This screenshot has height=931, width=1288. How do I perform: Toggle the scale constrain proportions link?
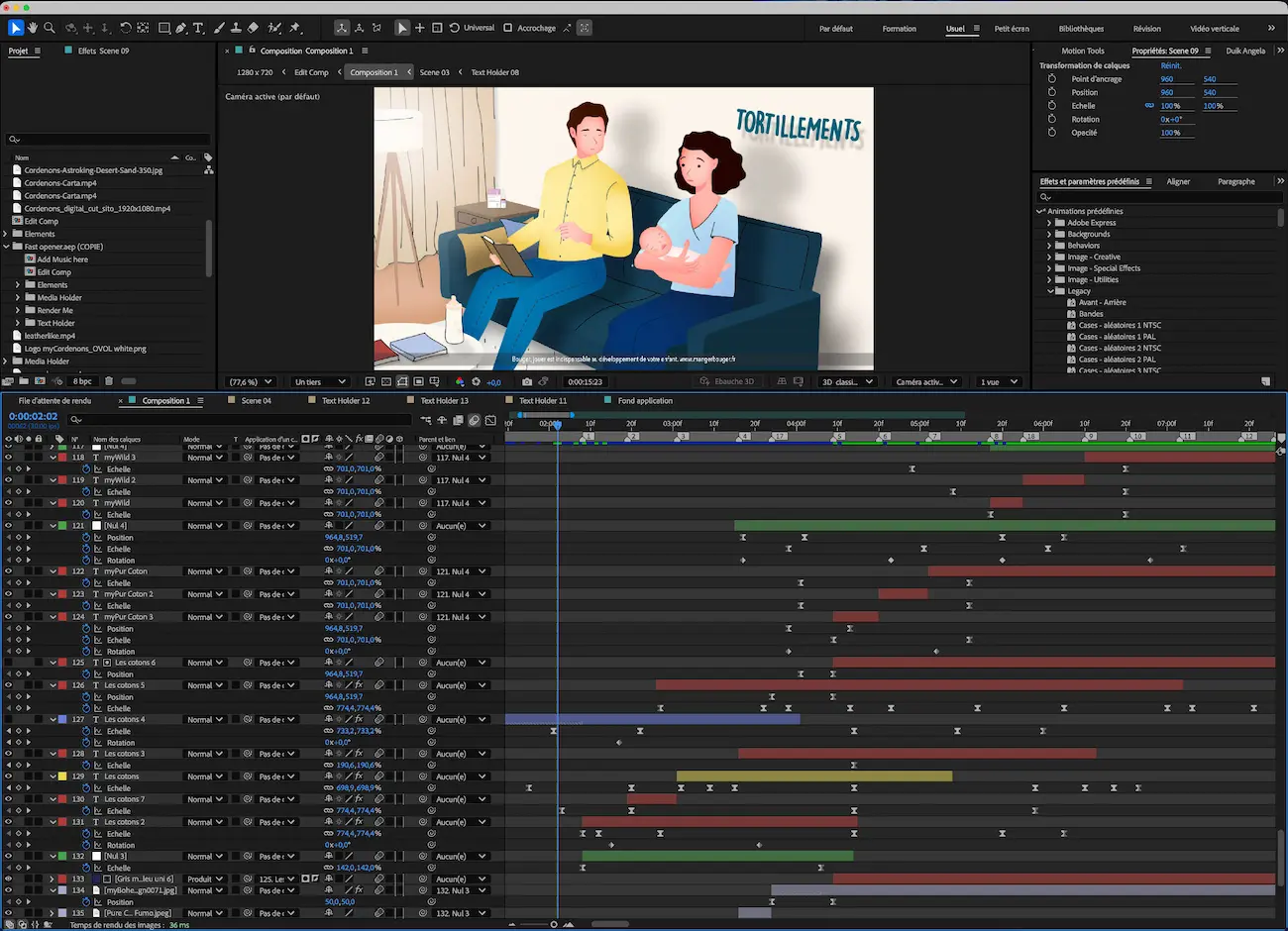coord(1149,106)
